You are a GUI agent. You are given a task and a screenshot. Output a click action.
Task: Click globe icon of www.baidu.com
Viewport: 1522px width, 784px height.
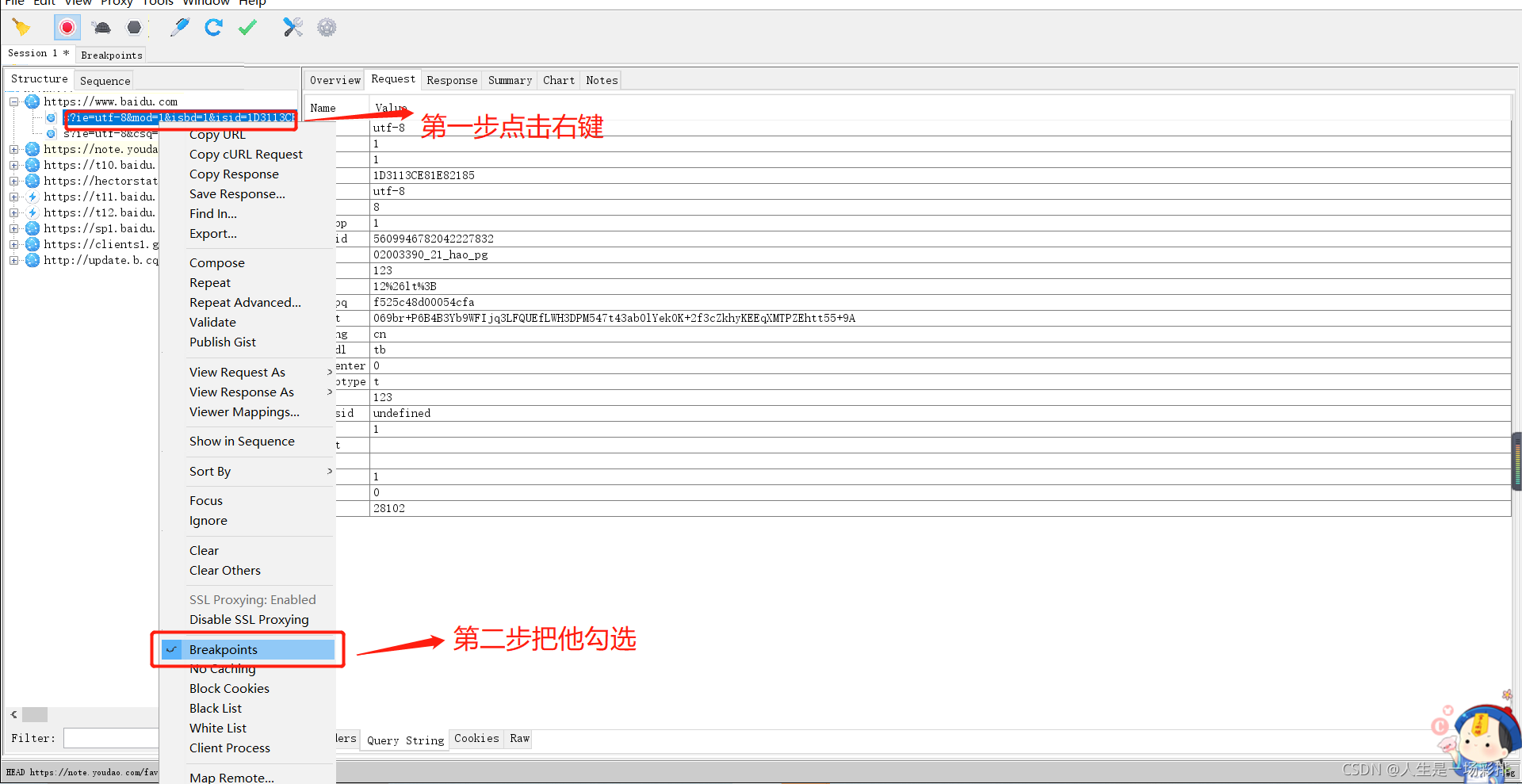33,101
